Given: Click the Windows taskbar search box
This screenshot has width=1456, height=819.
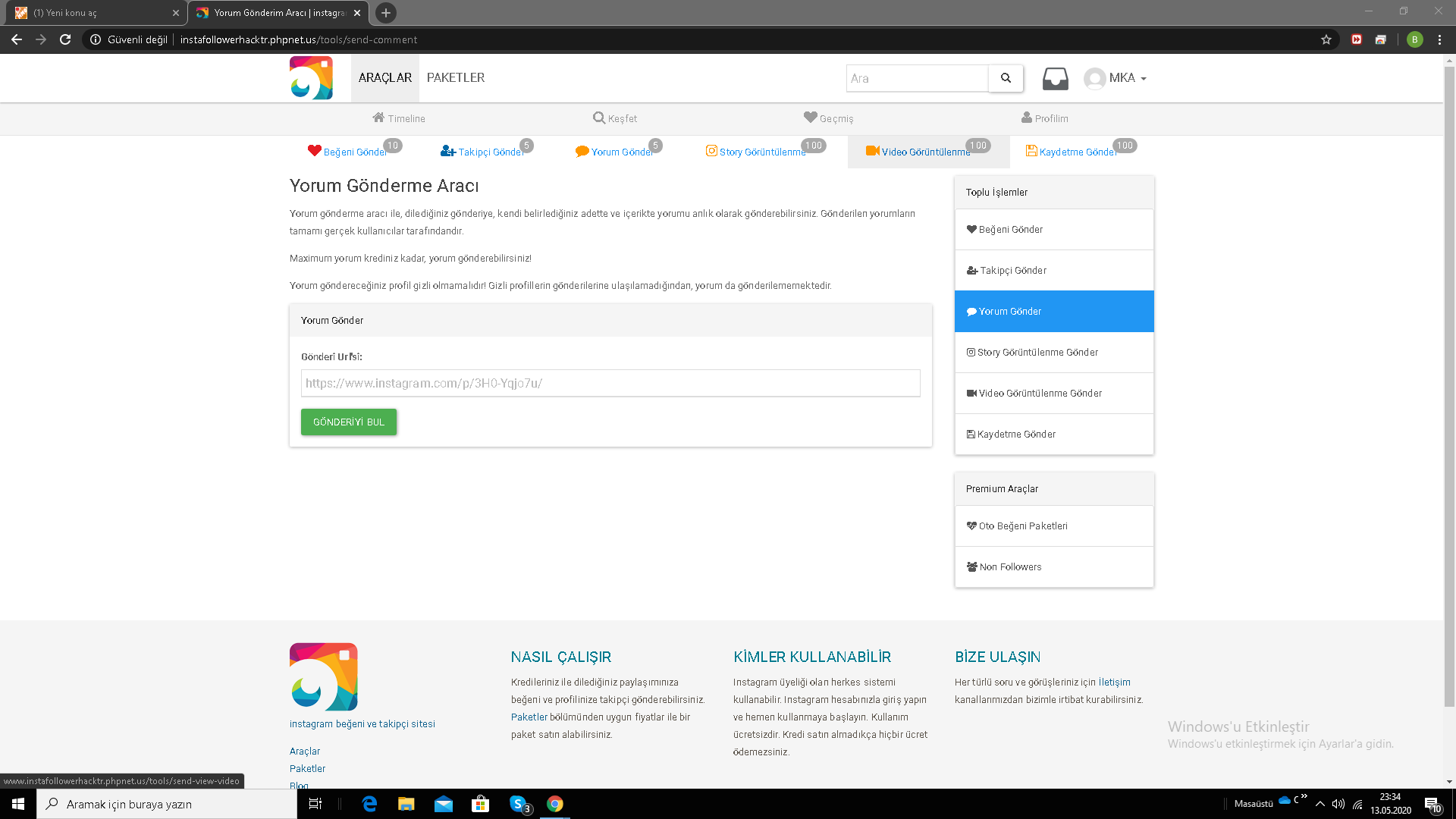Looking at the screenshot, I should [167, 804].
